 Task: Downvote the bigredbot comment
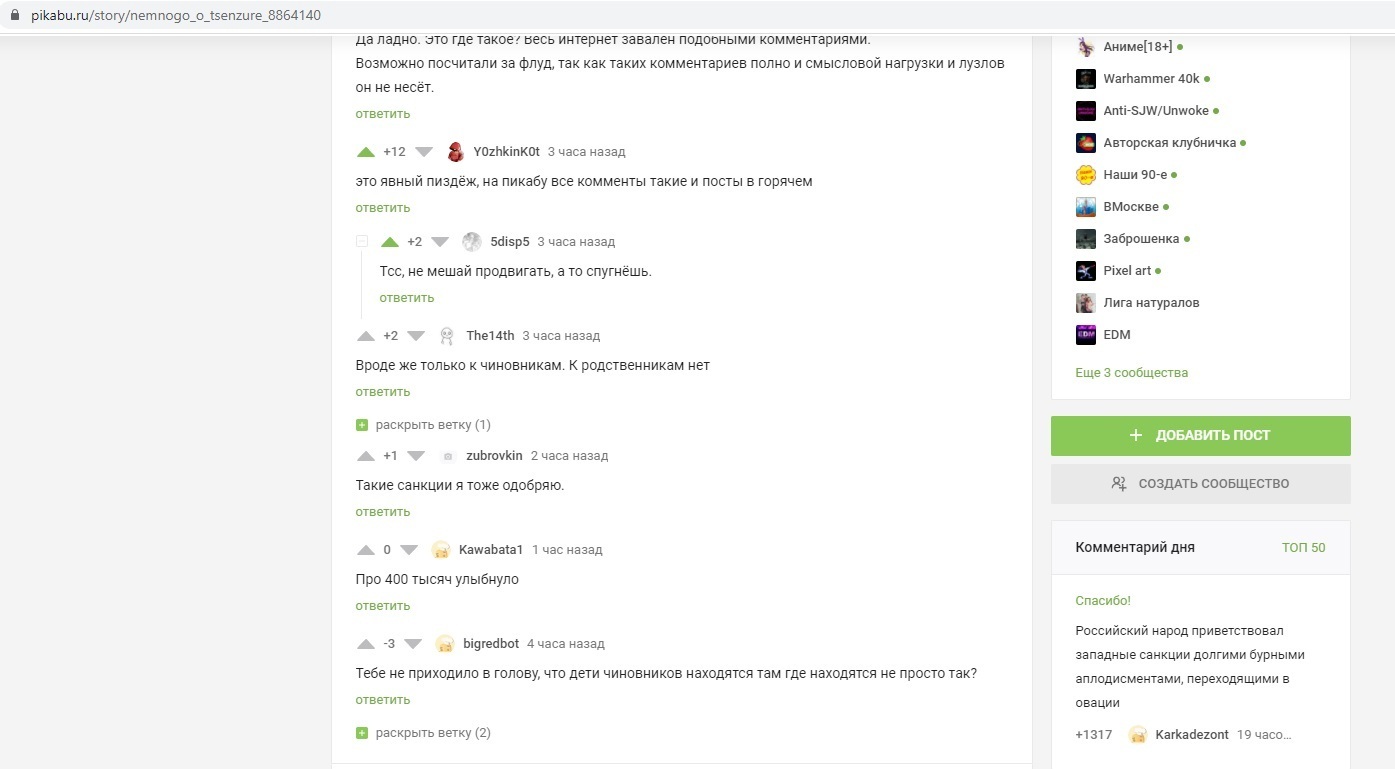413,644
